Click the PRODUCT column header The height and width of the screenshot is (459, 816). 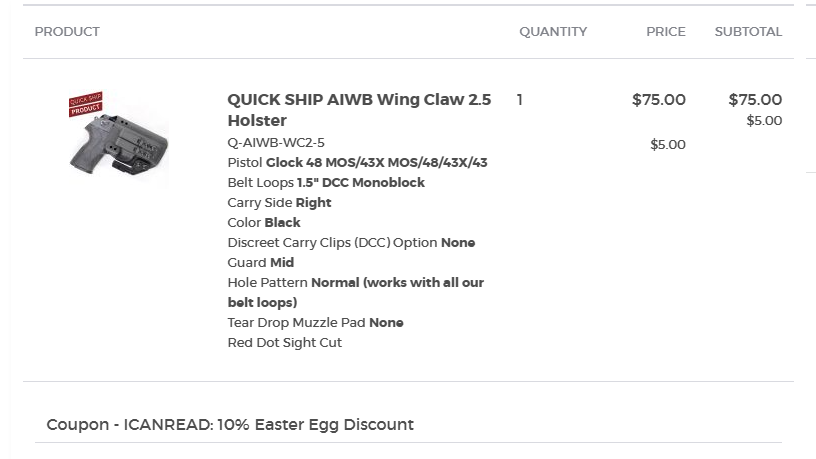(x=67, y=32)
